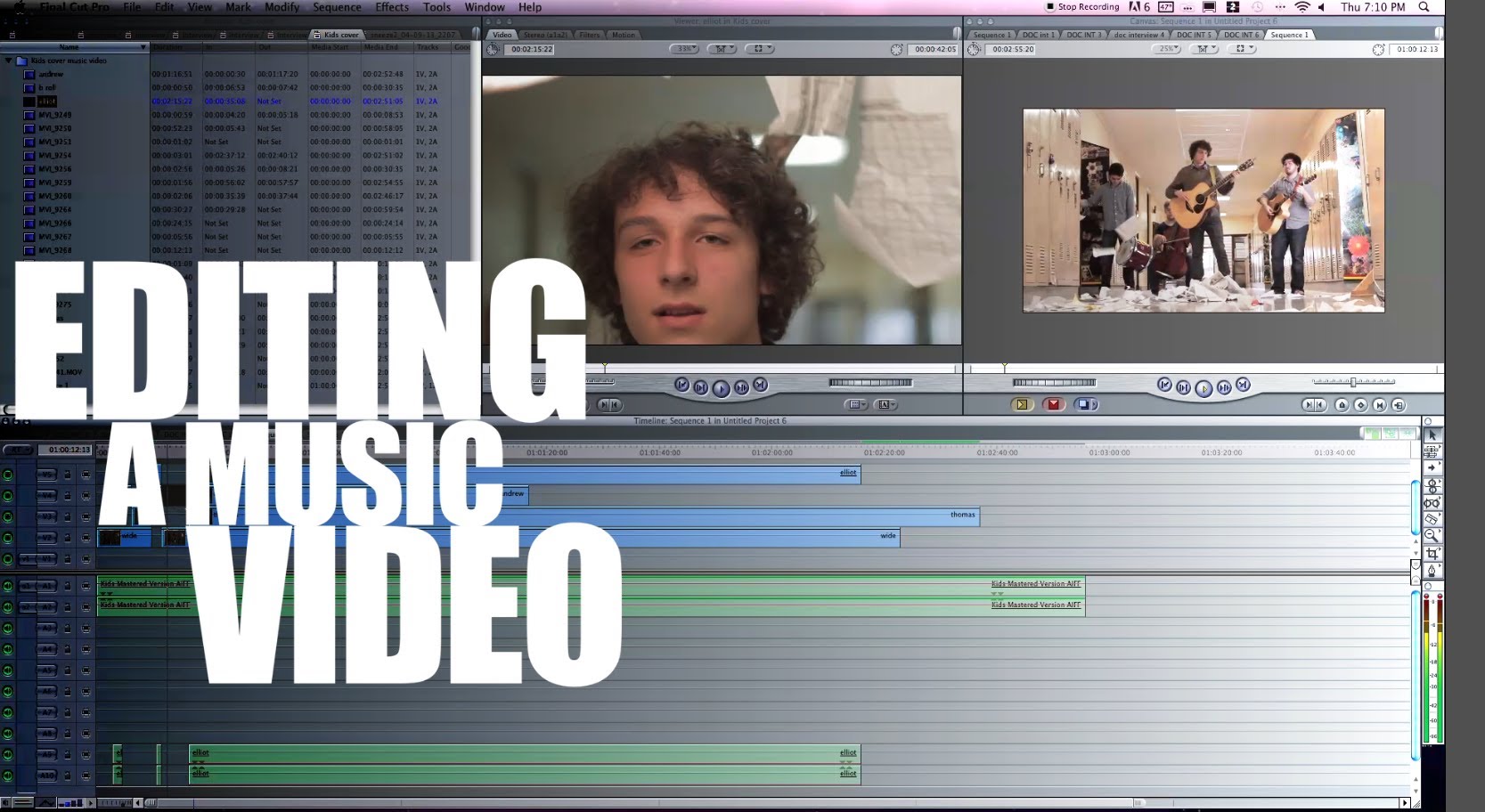Click the red Overwrite edit button in Canvas
This screenshot has height=812, width=1485.
pyautogui.click(x=1054, y=404)
